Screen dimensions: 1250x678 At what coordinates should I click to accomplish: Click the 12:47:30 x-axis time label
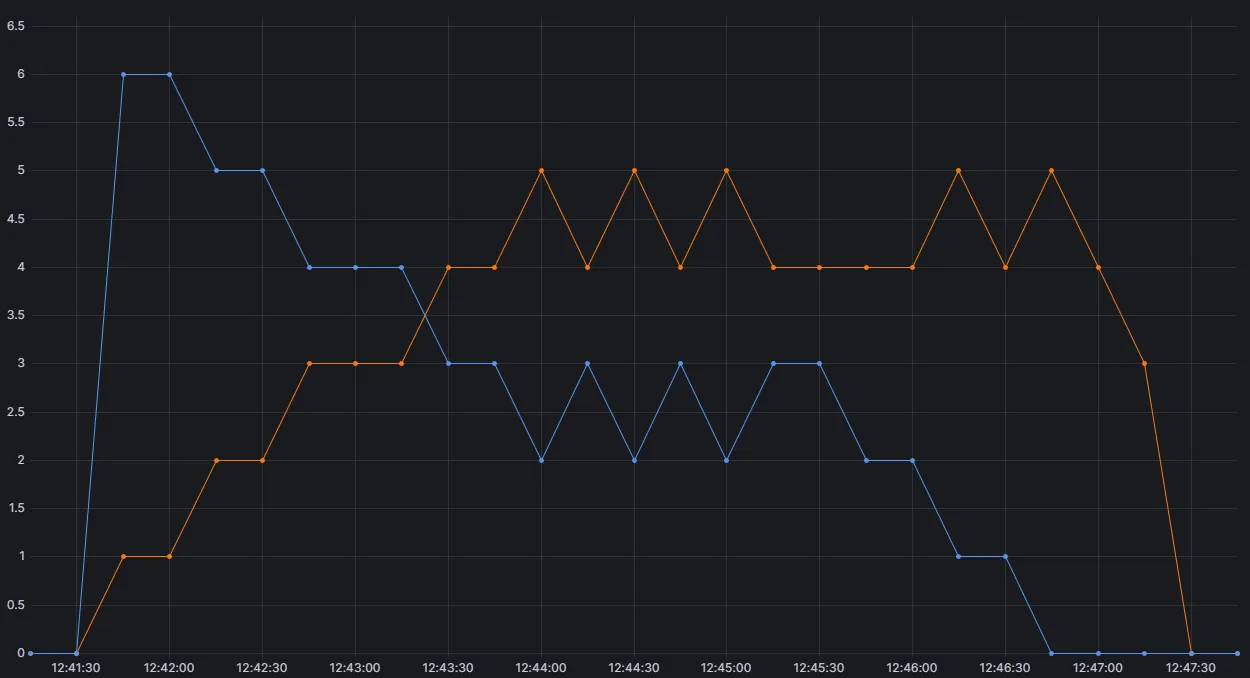tap(1191, 667)
